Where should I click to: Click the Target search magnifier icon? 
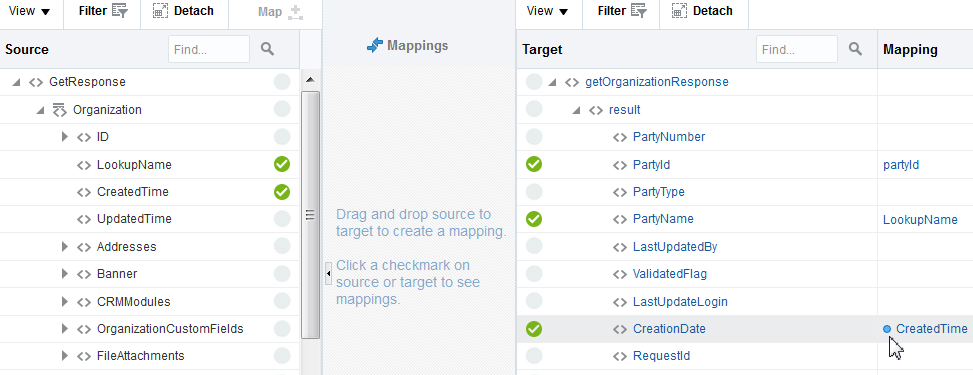(856, 49)
